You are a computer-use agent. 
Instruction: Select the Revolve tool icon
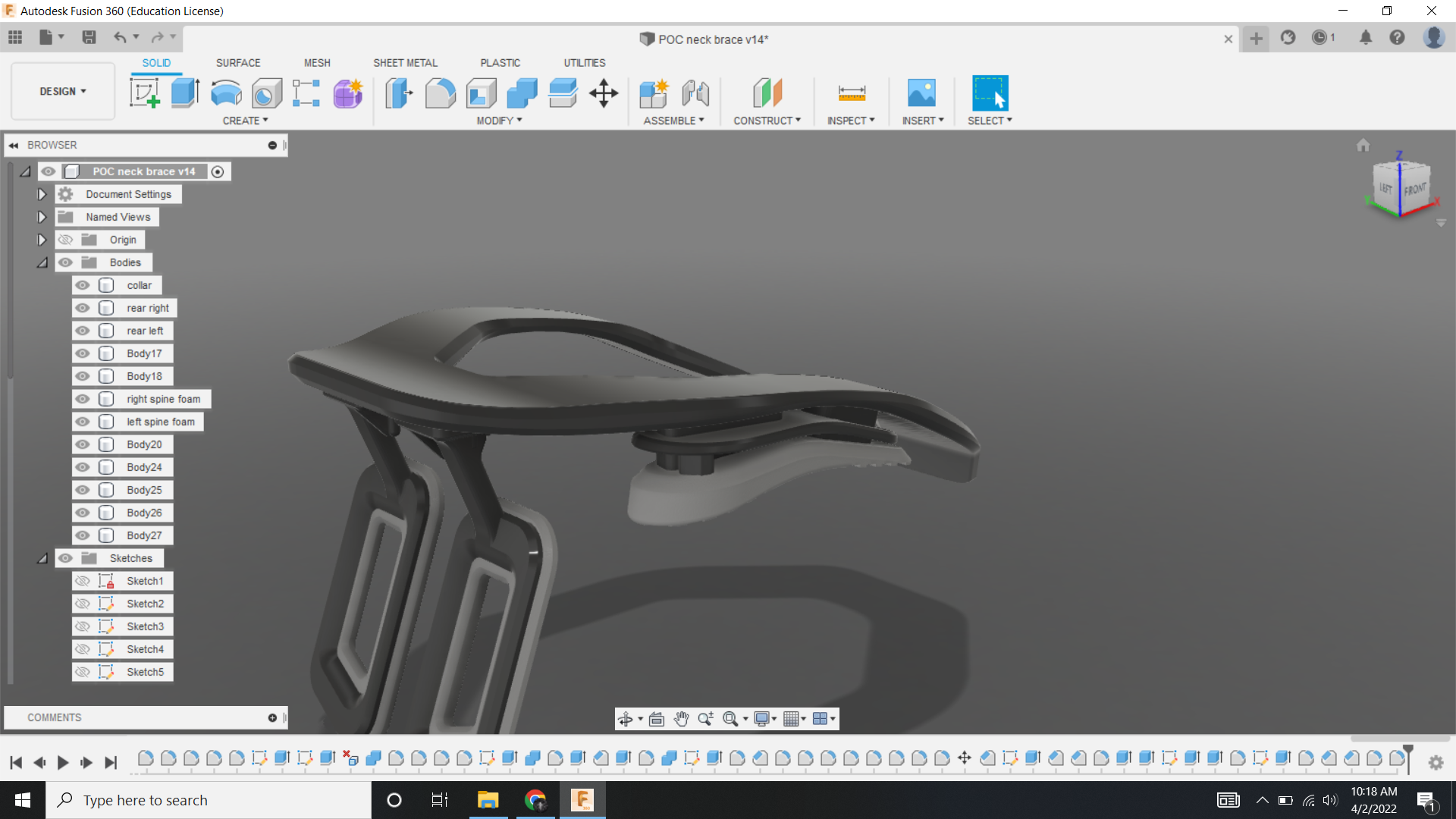[x=226, y=93]
